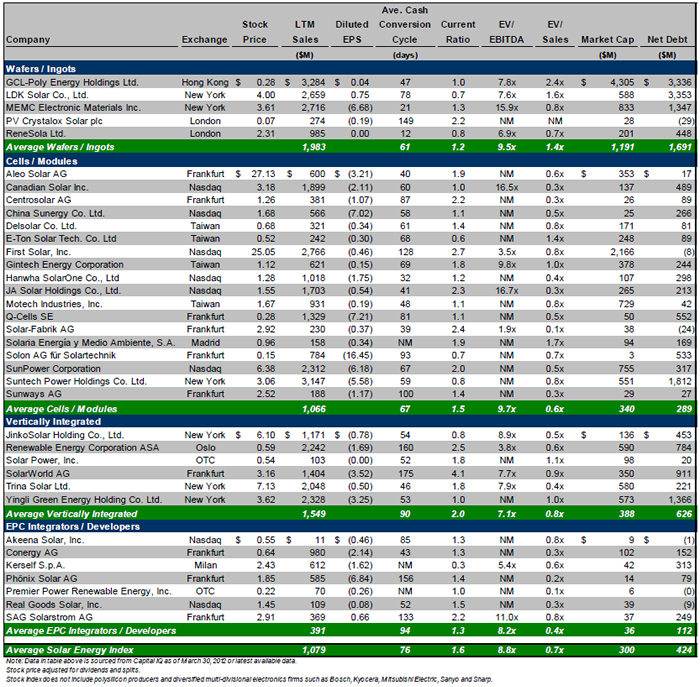Viewport: 700px width, 687px height.
Task: Click 'Phönix Solar AG' row label
Action: [41, 579]
